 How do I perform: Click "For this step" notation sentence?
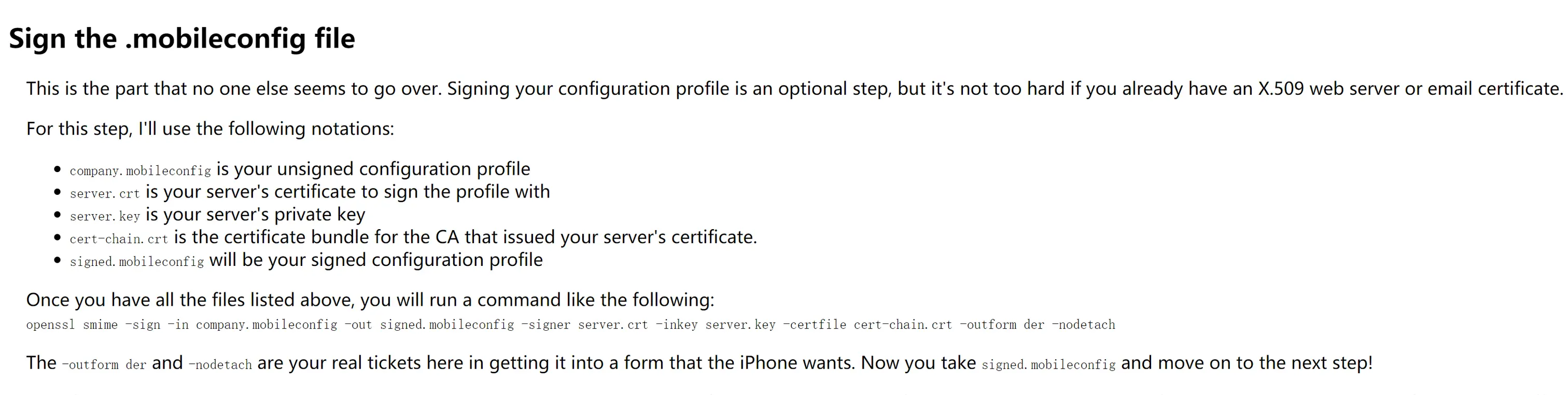coord(210,129)
